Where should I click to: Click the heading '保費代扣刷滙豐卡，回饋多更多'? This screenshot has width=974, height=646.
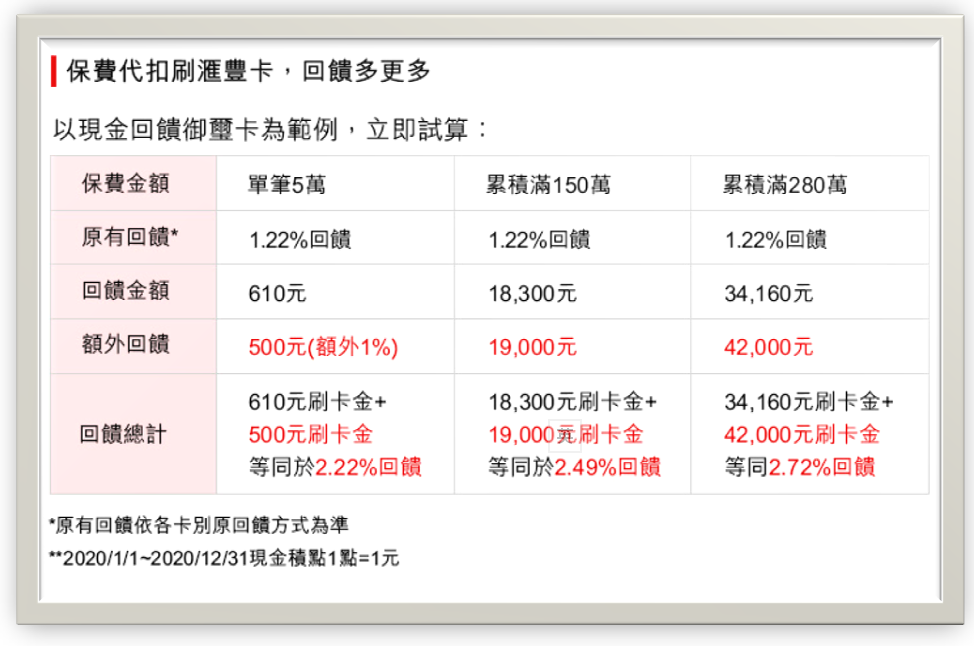coord(248,71)
